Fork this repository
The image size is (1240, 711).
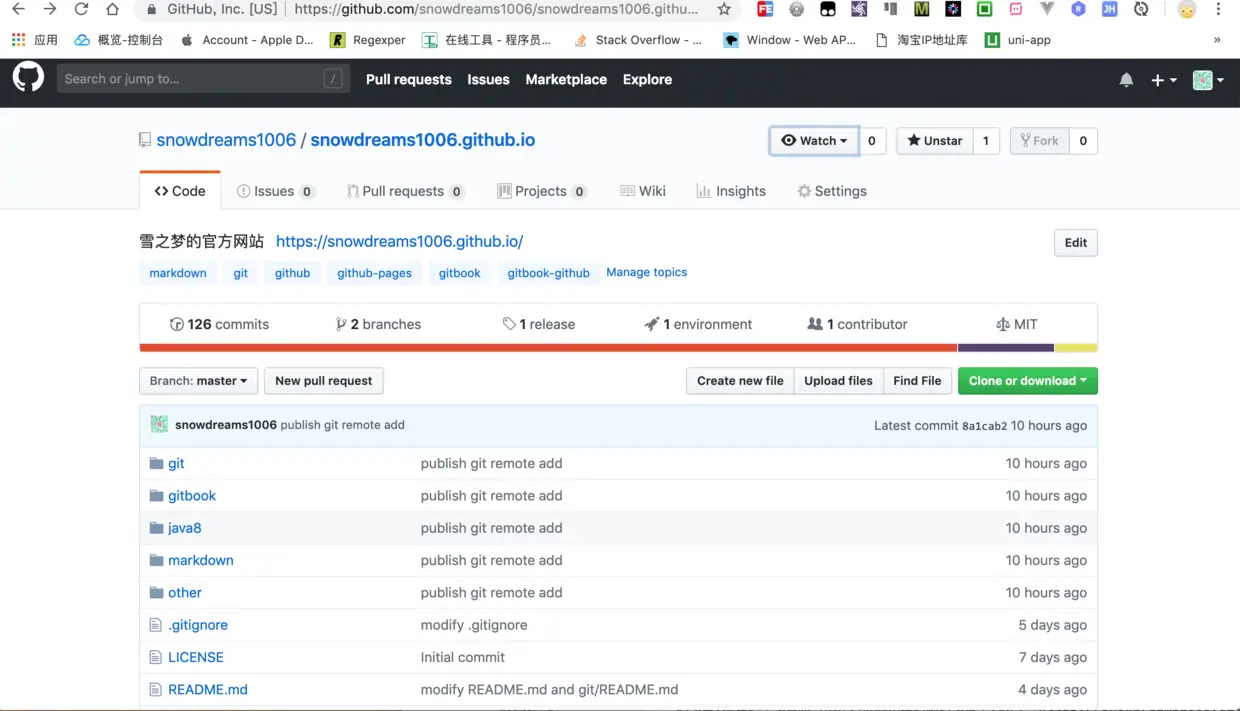[1039, 140]
